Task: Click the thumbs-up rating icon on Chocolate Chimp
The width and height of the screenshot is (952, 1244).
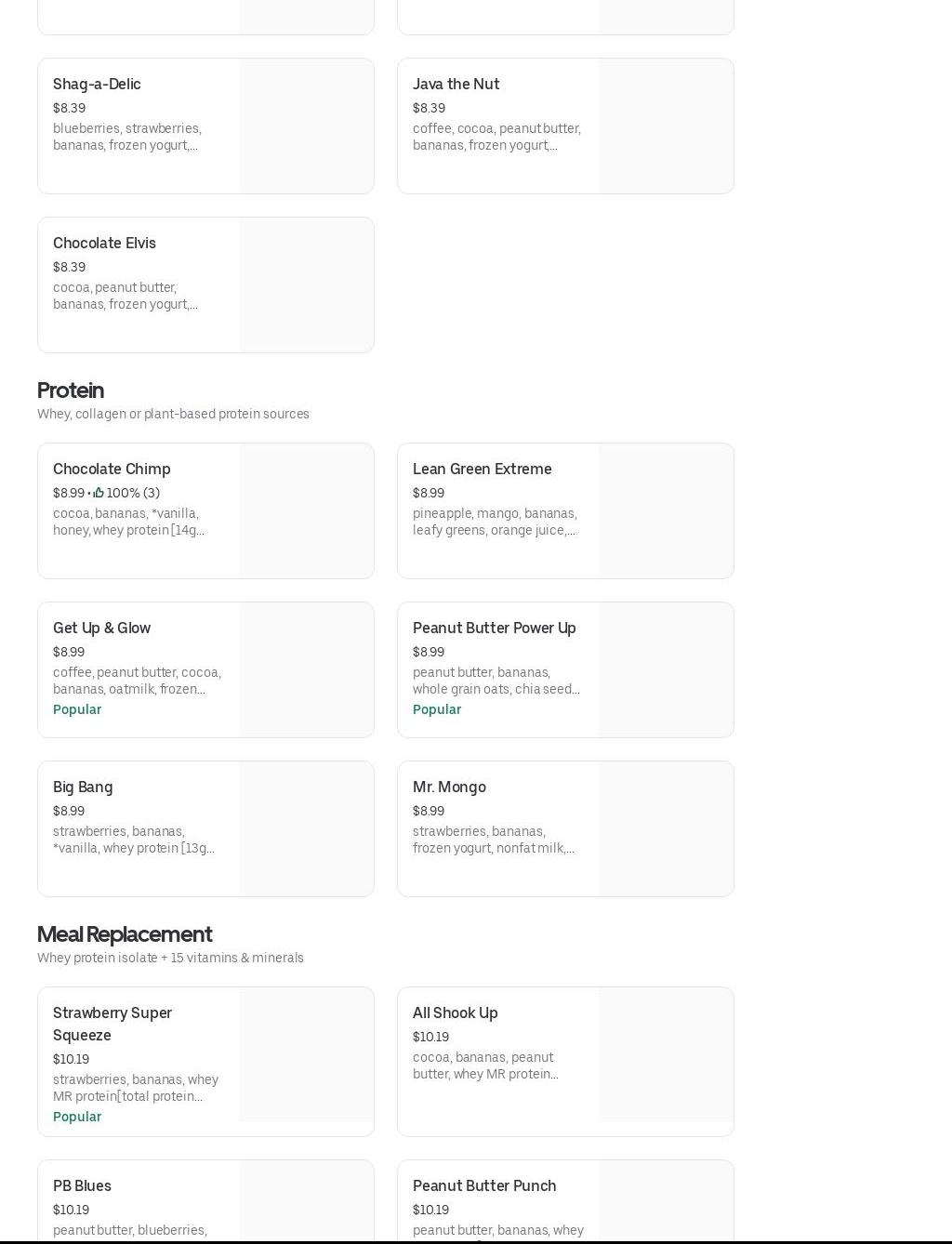Action: [99, 493]
